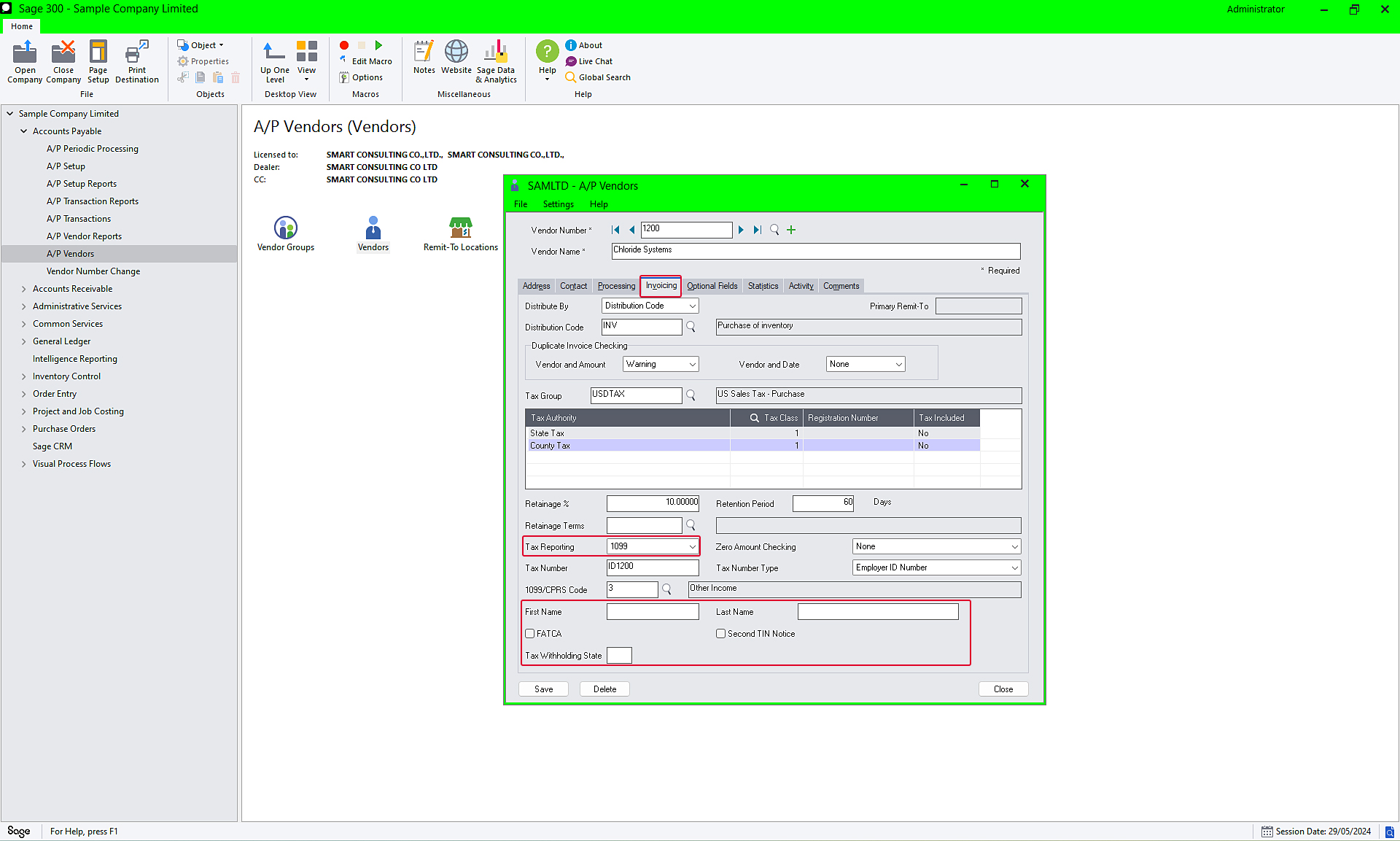Expand Accounts Receivable tree node

[x=23, y=289]
